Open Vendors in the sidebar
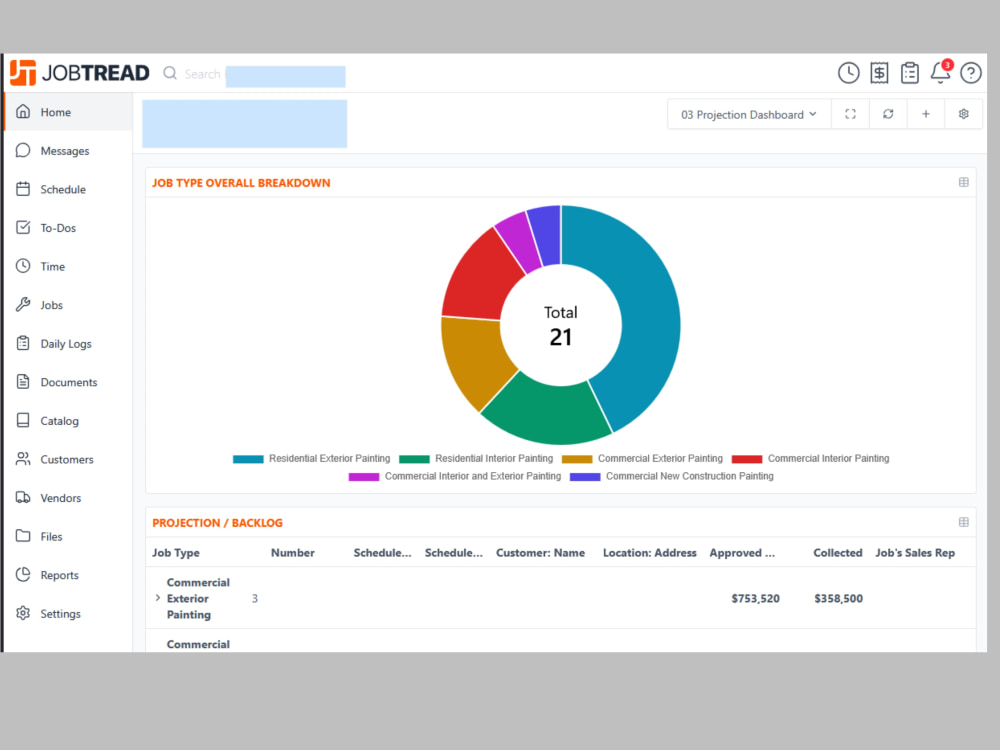The width and height of the screenshot is (1000, 750). click(68, 498)
